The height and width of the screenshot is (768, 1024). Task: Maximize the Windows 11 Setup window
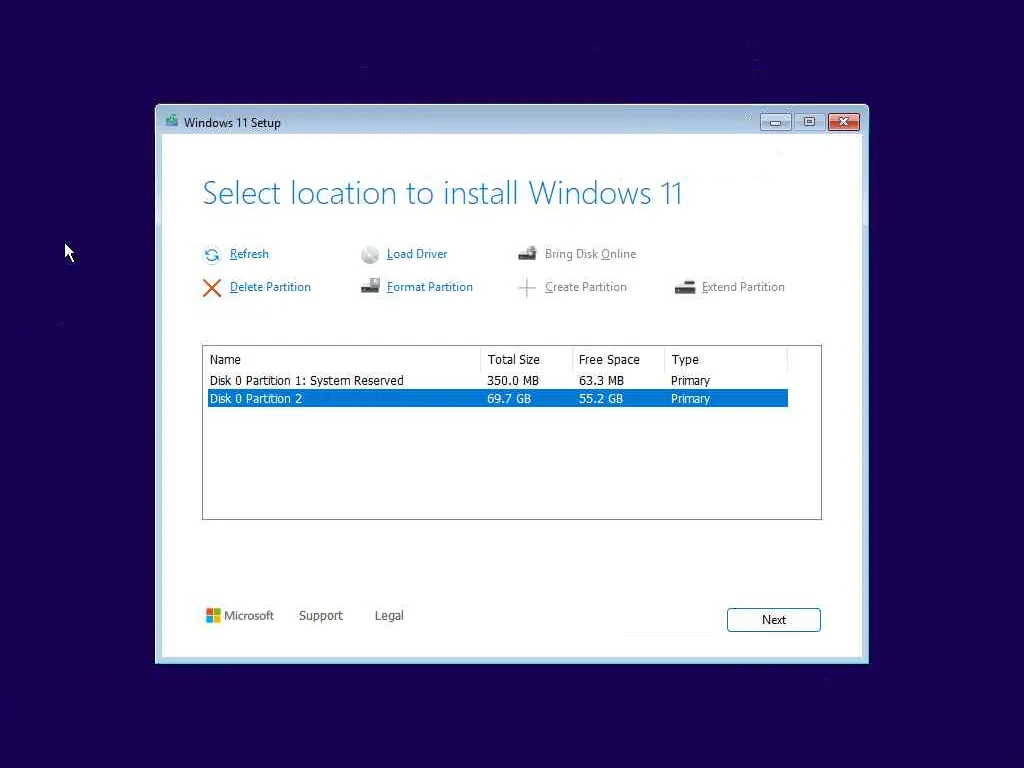(809, 122)
